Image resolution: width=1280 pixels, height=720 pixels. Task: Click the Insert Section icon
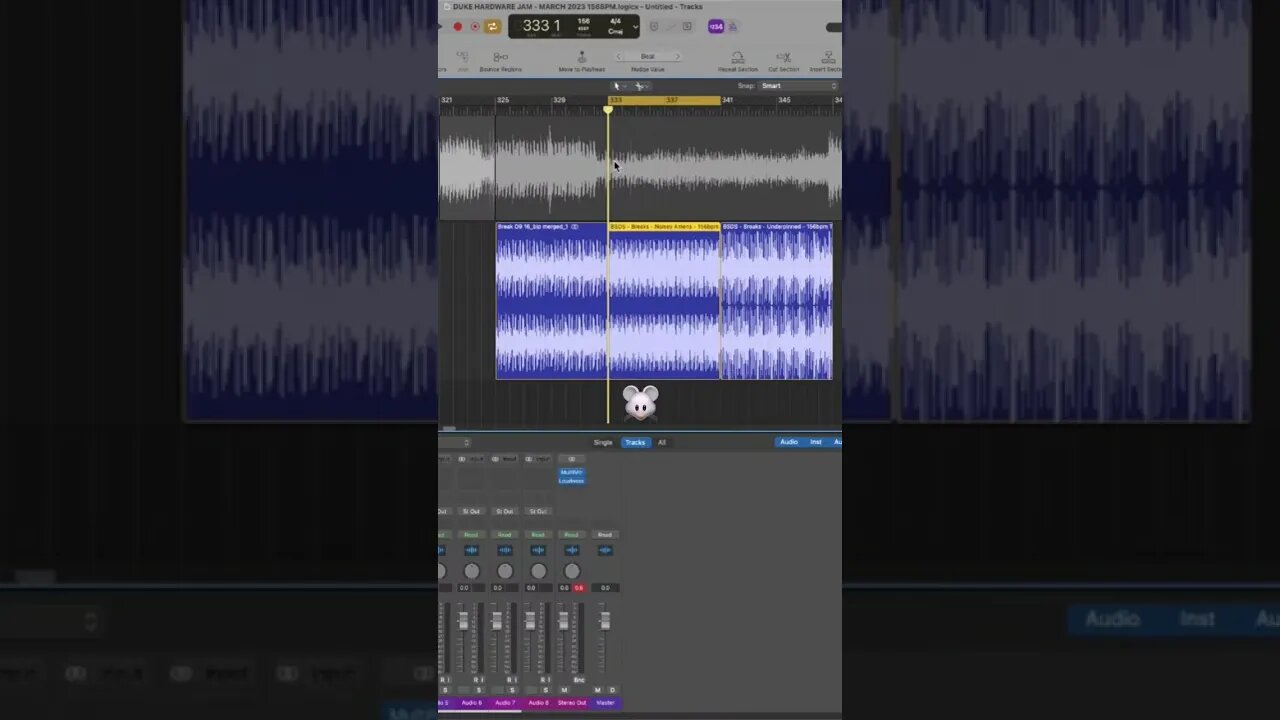pos(828,58)
